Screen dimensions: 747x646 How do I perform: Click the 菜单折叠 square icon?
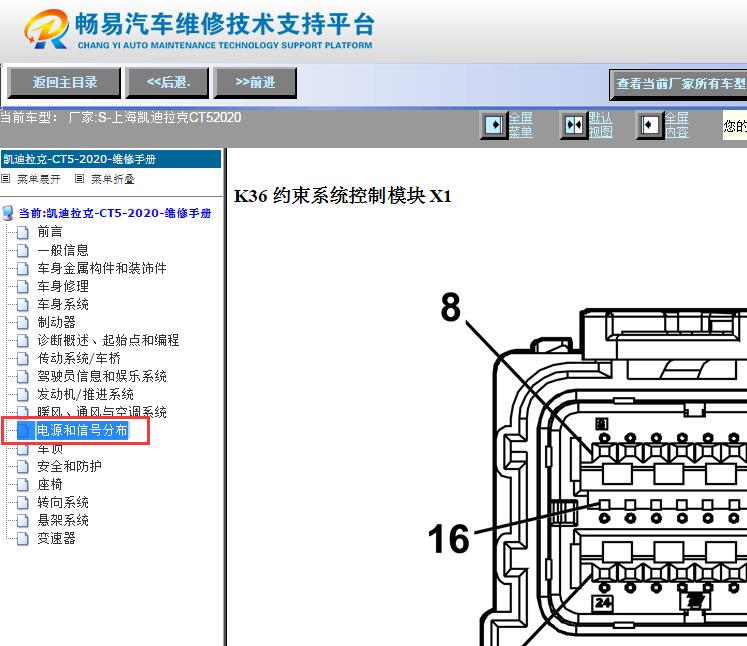pos(80,179)
